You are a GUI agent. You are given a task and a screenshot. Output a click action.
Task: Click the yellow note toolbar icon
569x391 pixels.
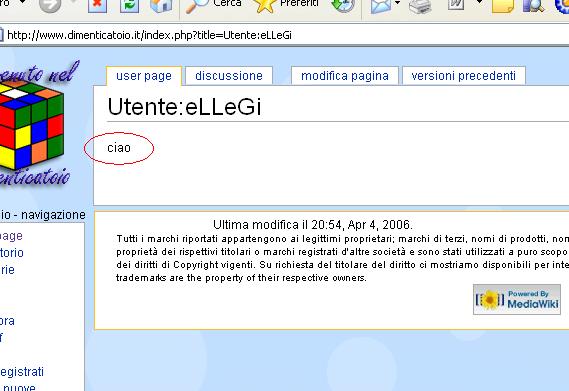pos(503,5)
